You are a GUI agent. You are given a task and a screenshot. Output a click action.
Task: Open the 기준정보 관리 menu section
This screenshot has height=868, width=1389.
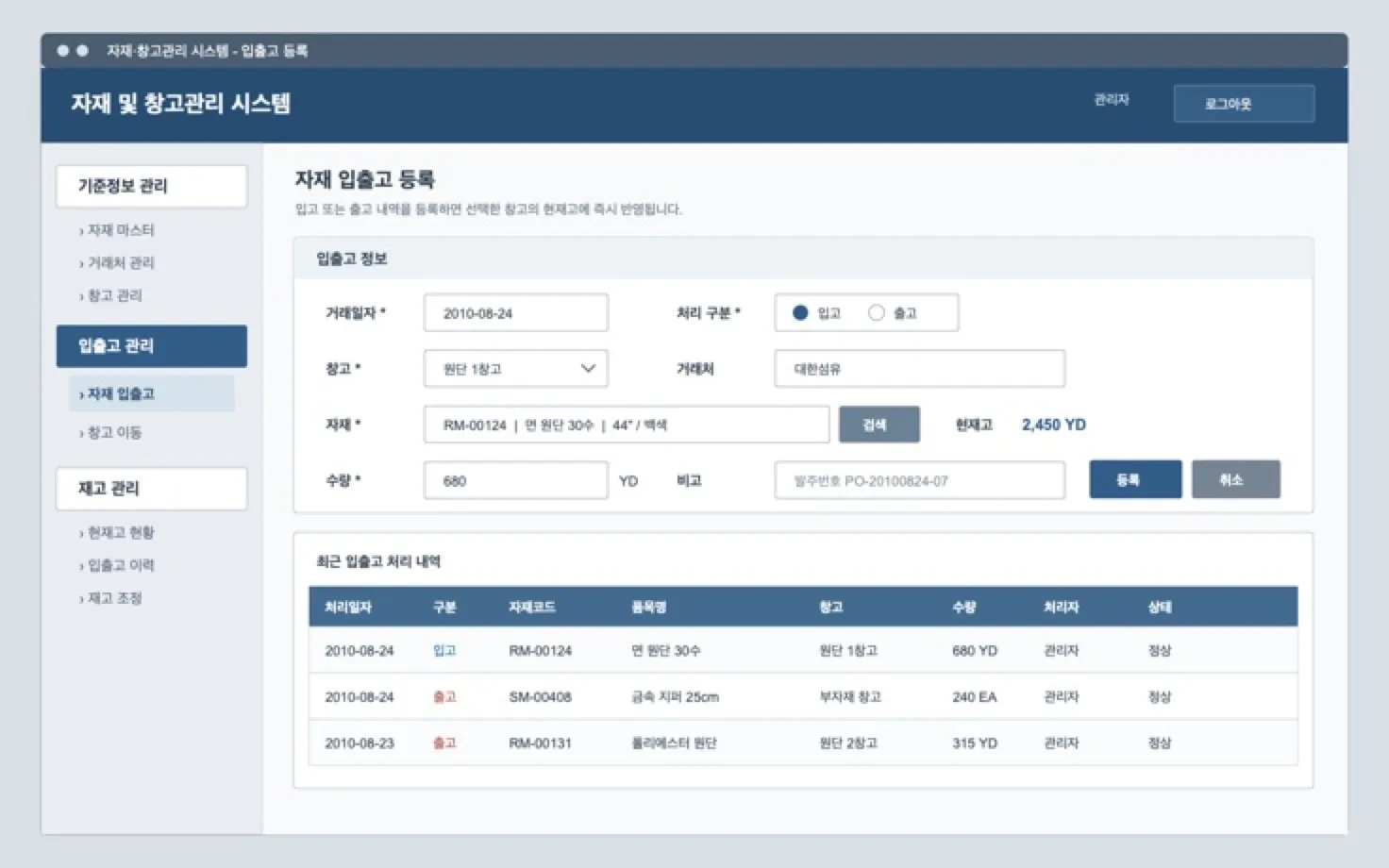coord(152,186)
